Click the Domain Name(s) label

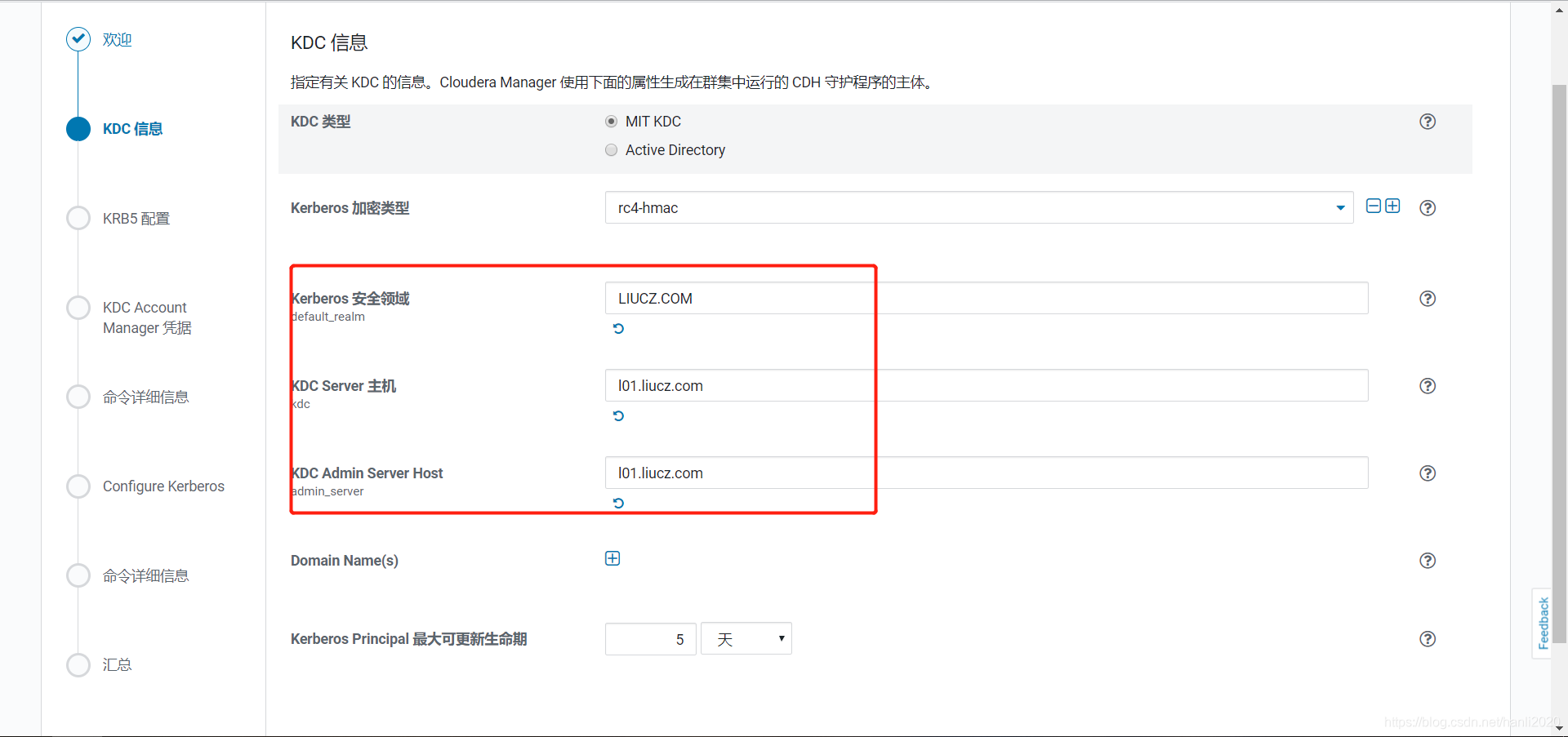[345, 561]
